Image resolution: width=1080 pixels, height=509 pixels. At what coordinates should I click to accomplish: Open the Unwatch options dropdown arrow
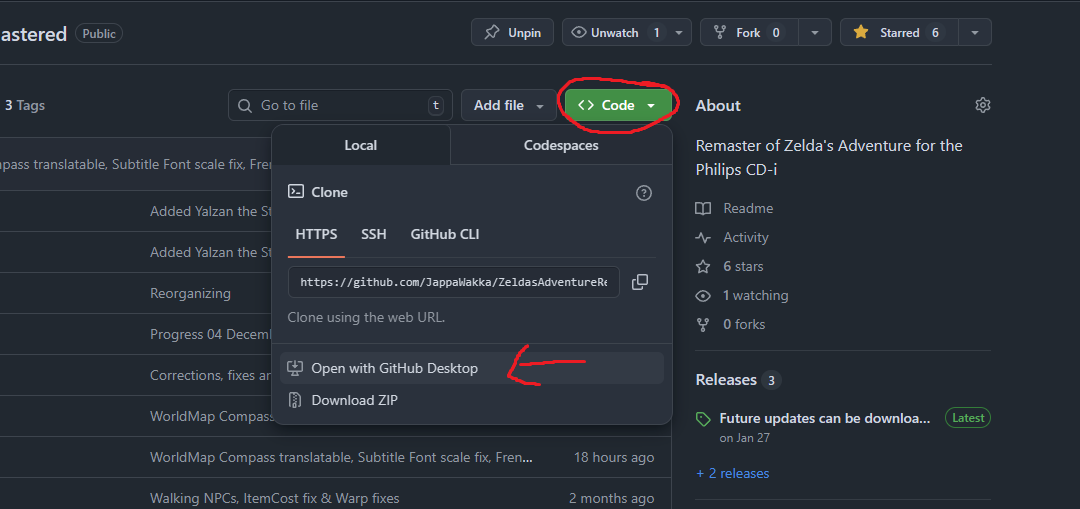click(x=679, y=32)
